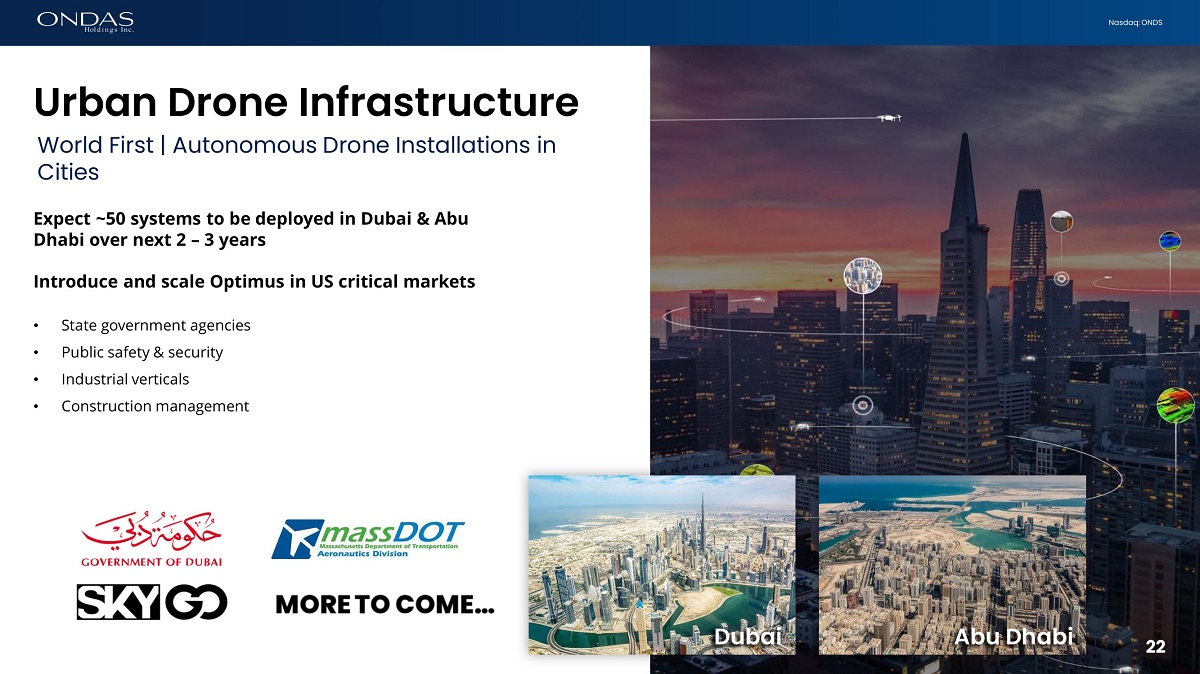The height and width of the screenshot is (674, 1200).
Task: Click the massDOT Aeronautics Division logo
Action: point(367,539)
